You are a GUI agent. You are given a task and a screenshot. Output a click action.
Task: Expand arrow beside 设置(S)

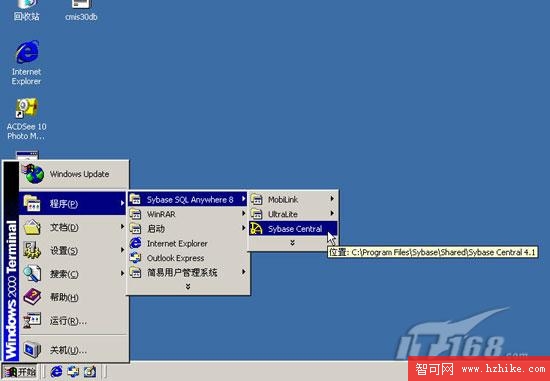pyautogui.click(x=122, y=250)
